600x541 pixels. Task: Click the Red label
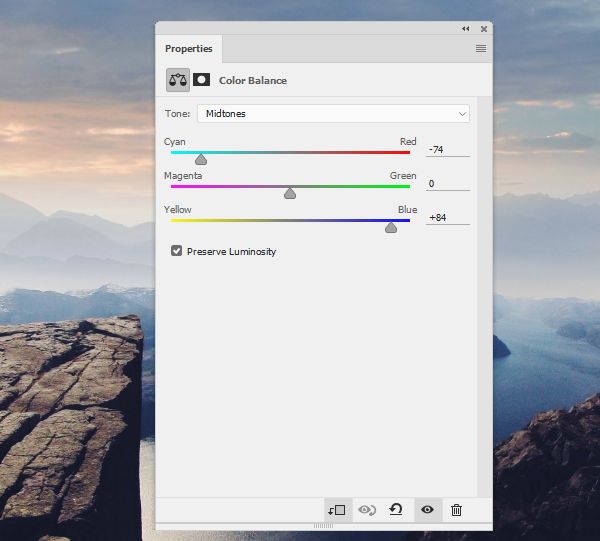pos(408,142)
